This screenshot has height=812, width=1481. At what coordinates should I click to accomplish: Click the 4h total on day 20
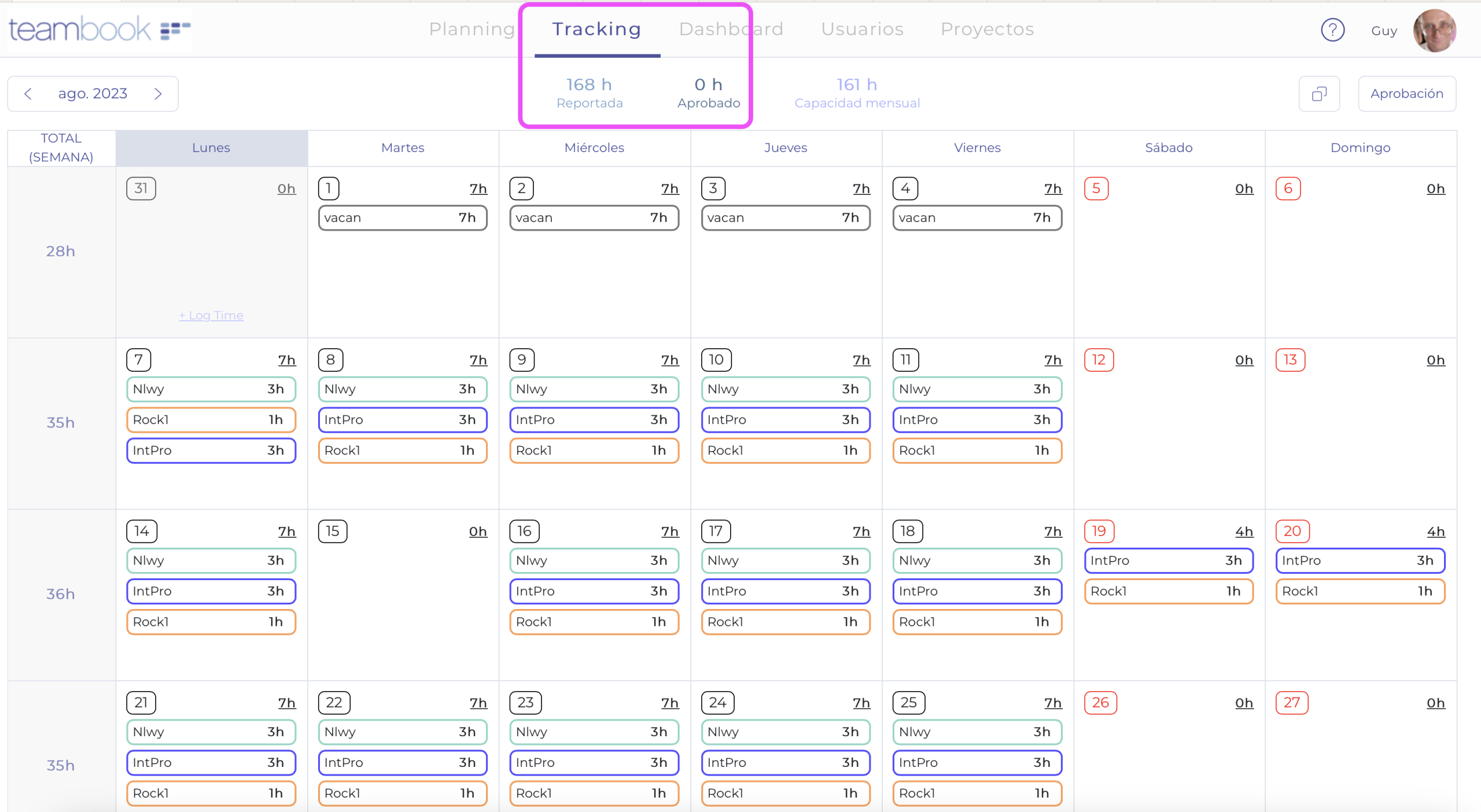1435,532
